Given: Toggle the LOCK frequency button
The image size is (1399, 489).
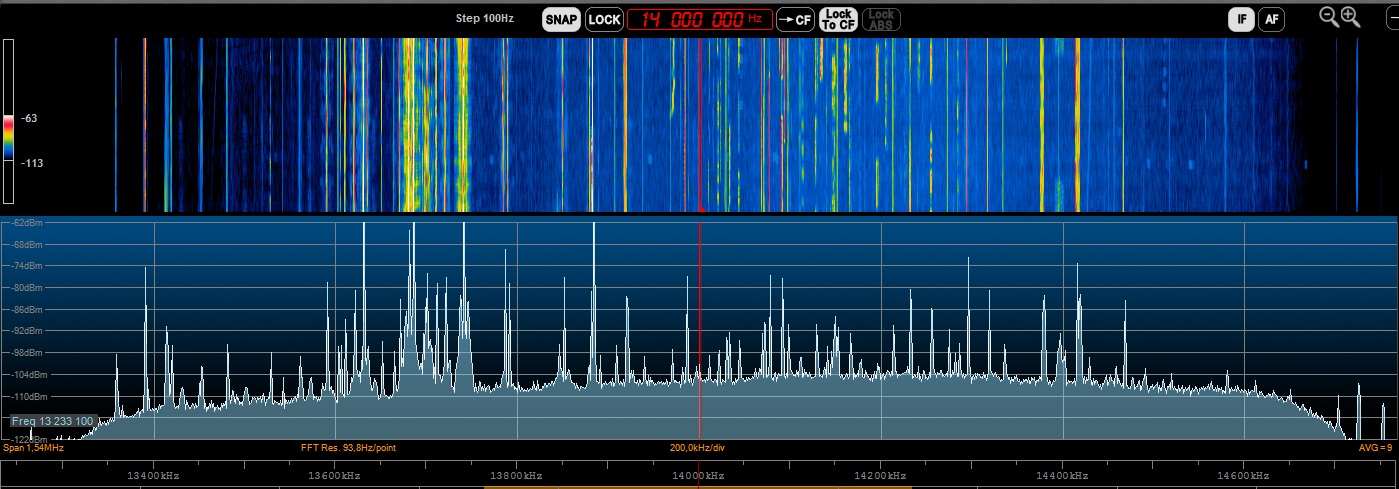Looking at the screenshot, I should pyautogui.click(x=604, y=19).
